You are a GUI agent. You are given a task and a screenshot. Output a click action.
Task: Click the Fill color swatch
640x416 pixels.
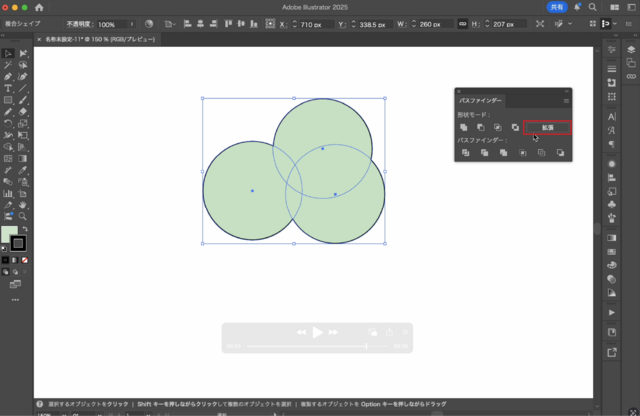[9, 234]
